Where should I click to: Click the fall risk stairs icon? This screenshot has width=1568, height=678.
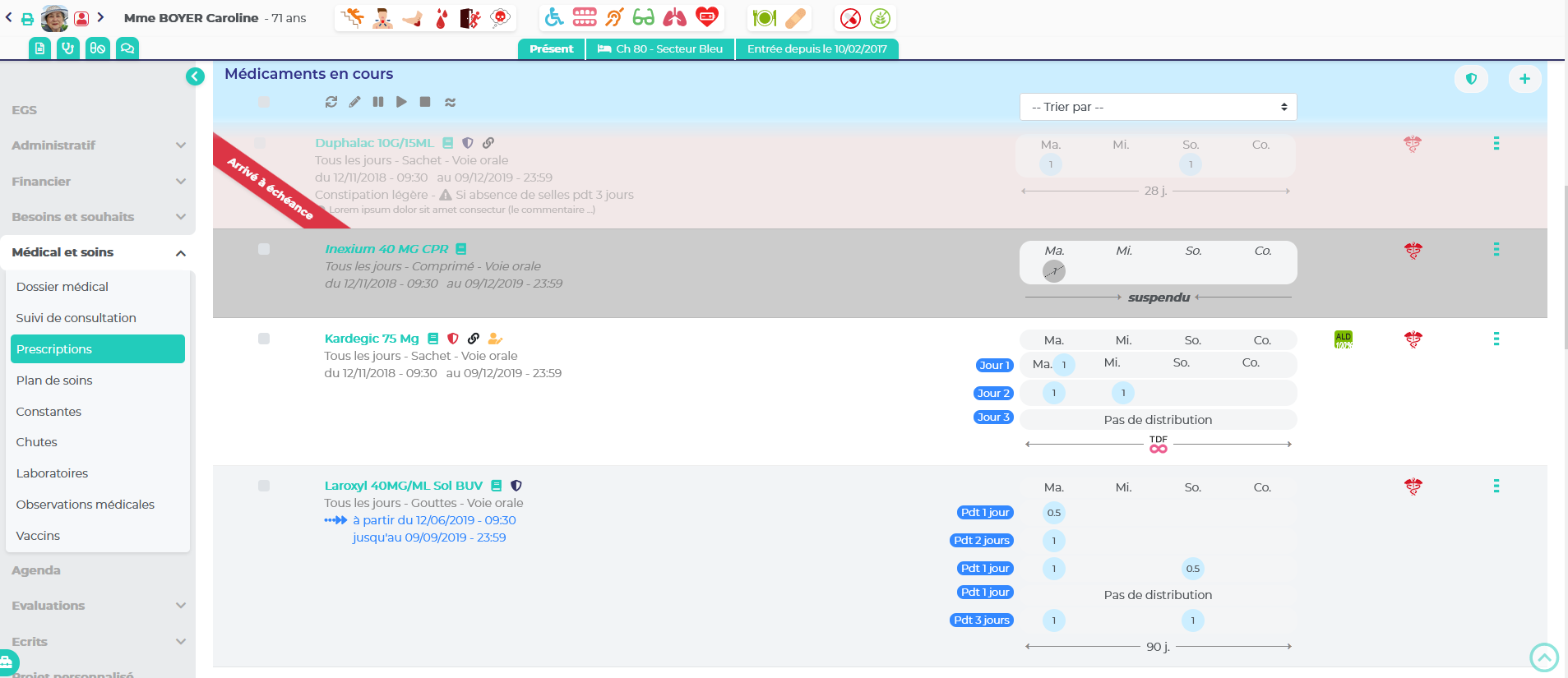353,17
